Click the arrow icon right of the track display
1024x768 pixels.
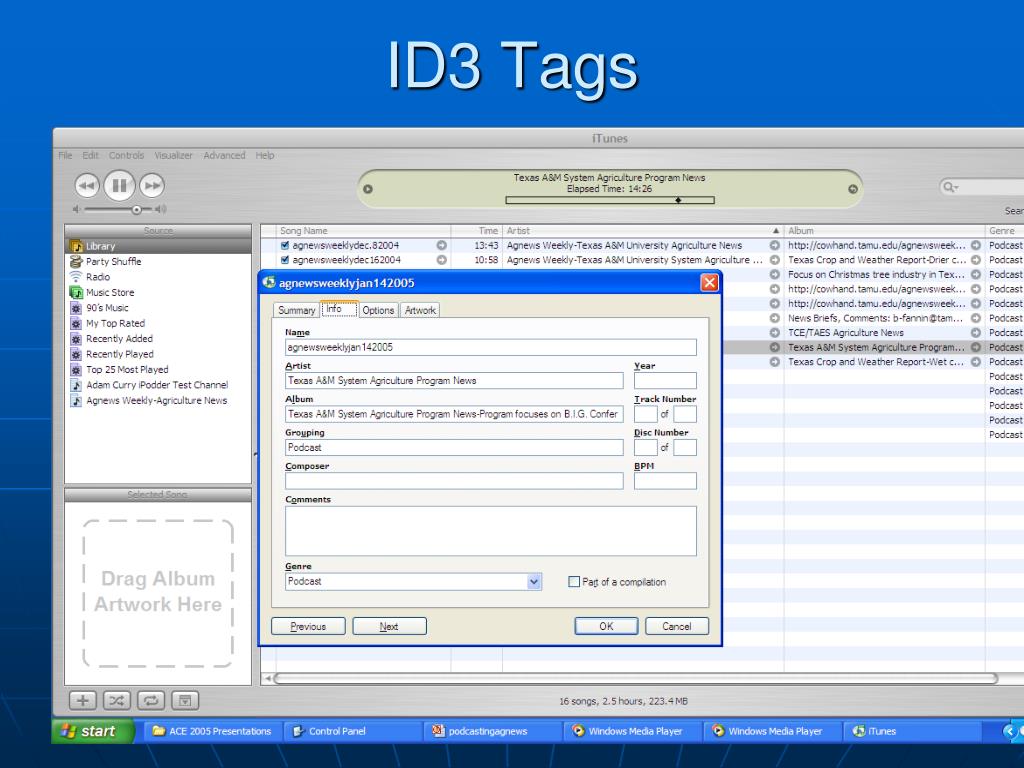coord(853,189)
